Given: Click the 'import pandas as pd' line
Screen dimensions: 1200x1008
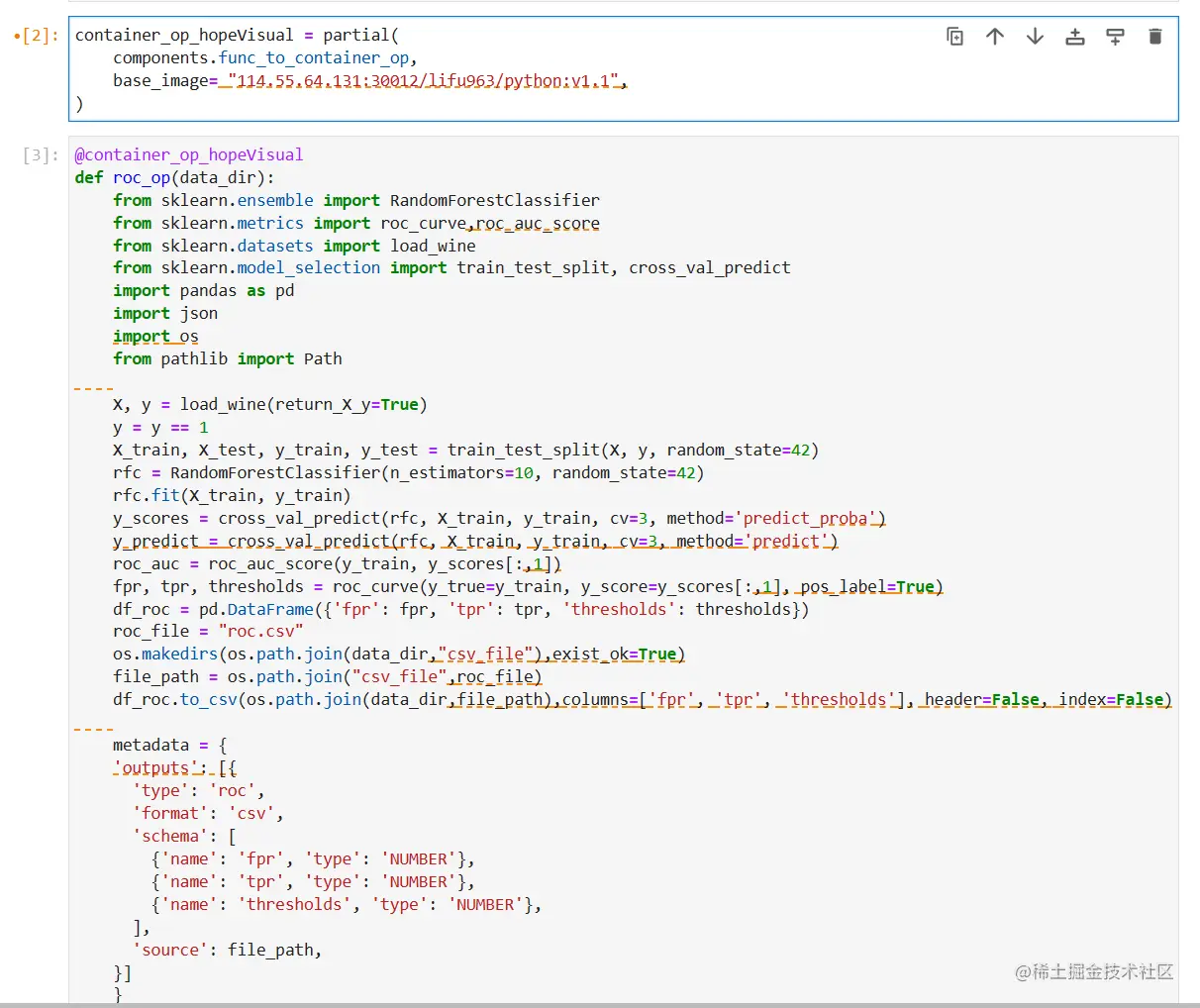Looking at the screenshot, I should [203, 290].
